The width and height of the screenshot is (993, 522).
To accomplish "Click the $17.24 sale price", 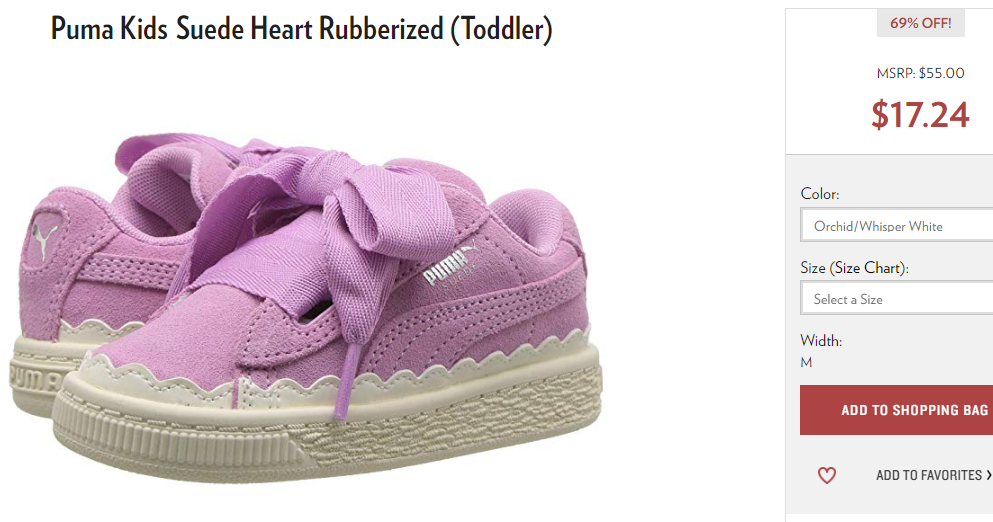I will tap(920, 115).
